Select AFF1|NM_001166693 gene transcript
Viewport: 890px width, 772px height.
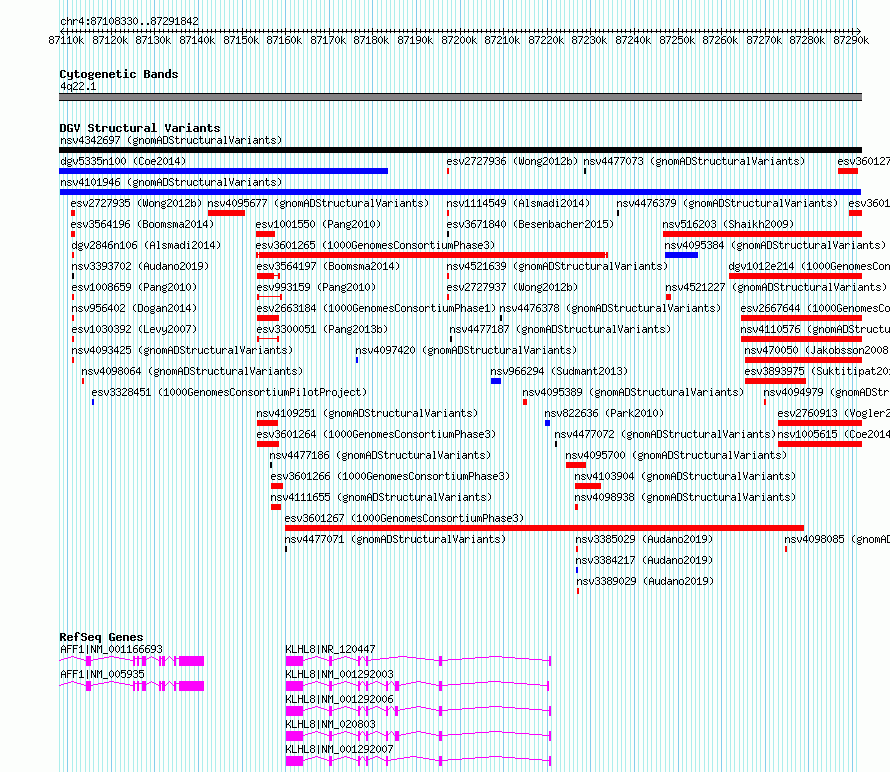tap(132, 661)
